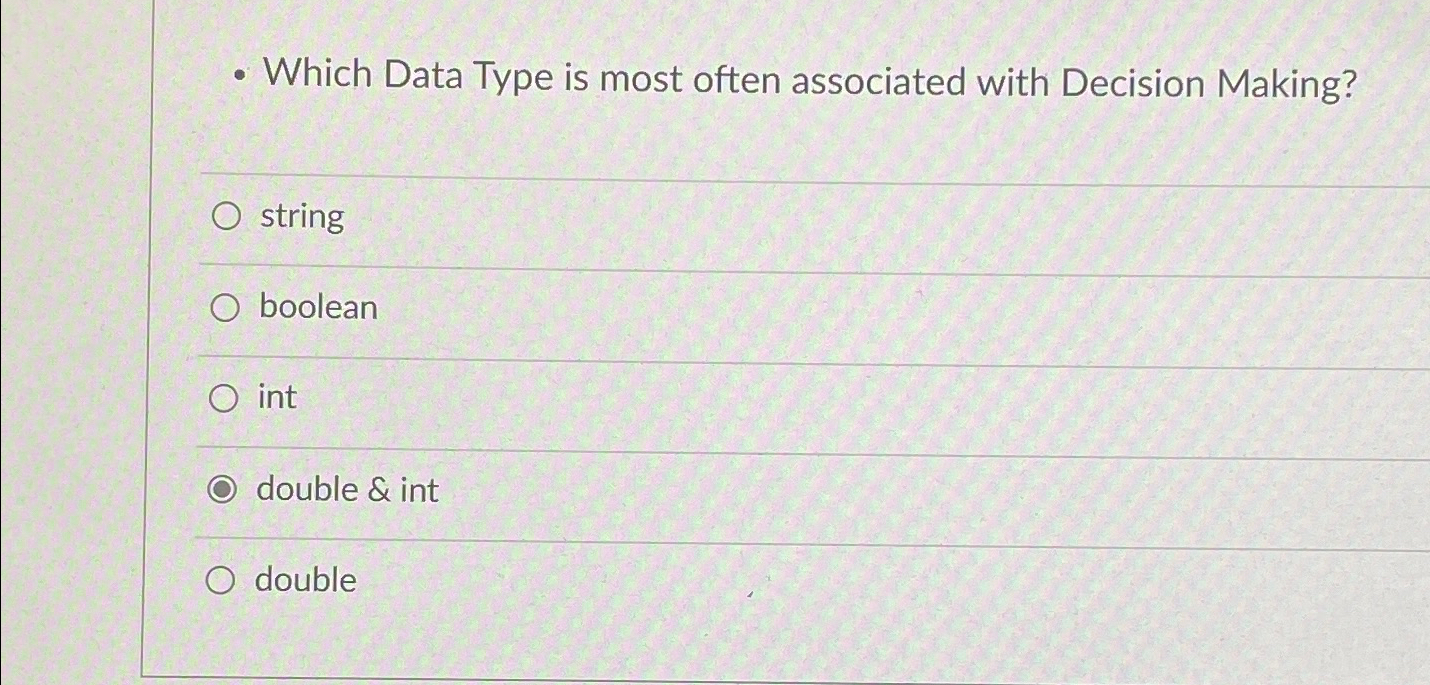This screenshot has width=1430, height=685.
Task: Click the bottom "double" label text
Action: coord(305,580)
